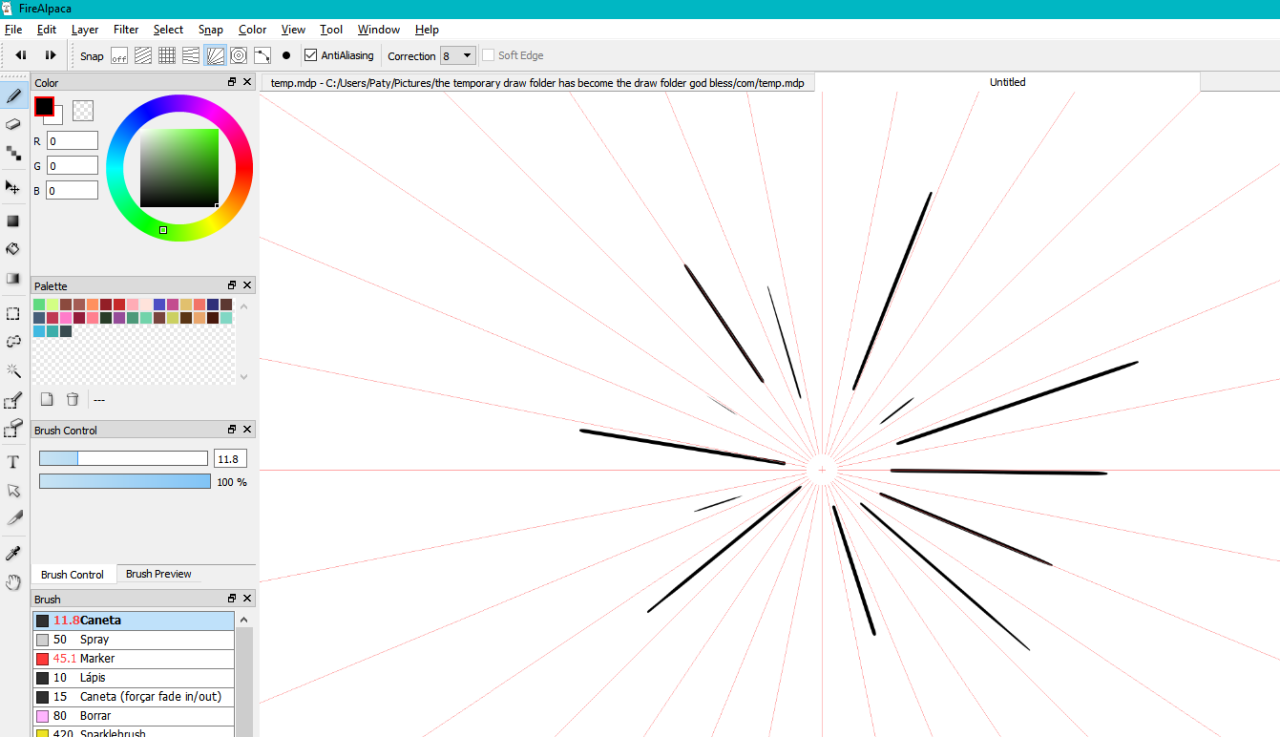
Task: Select the Spray brush
Action: (x=134, y=639)
